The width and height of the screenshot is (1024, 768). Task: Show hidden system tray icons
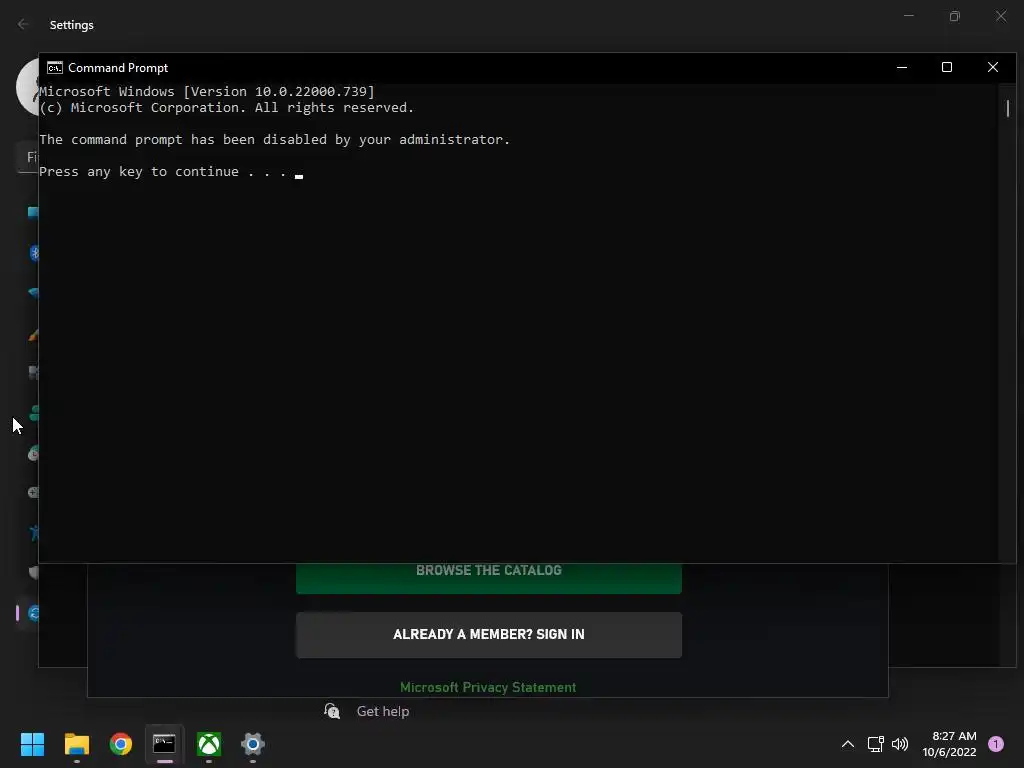pos(848,744)
